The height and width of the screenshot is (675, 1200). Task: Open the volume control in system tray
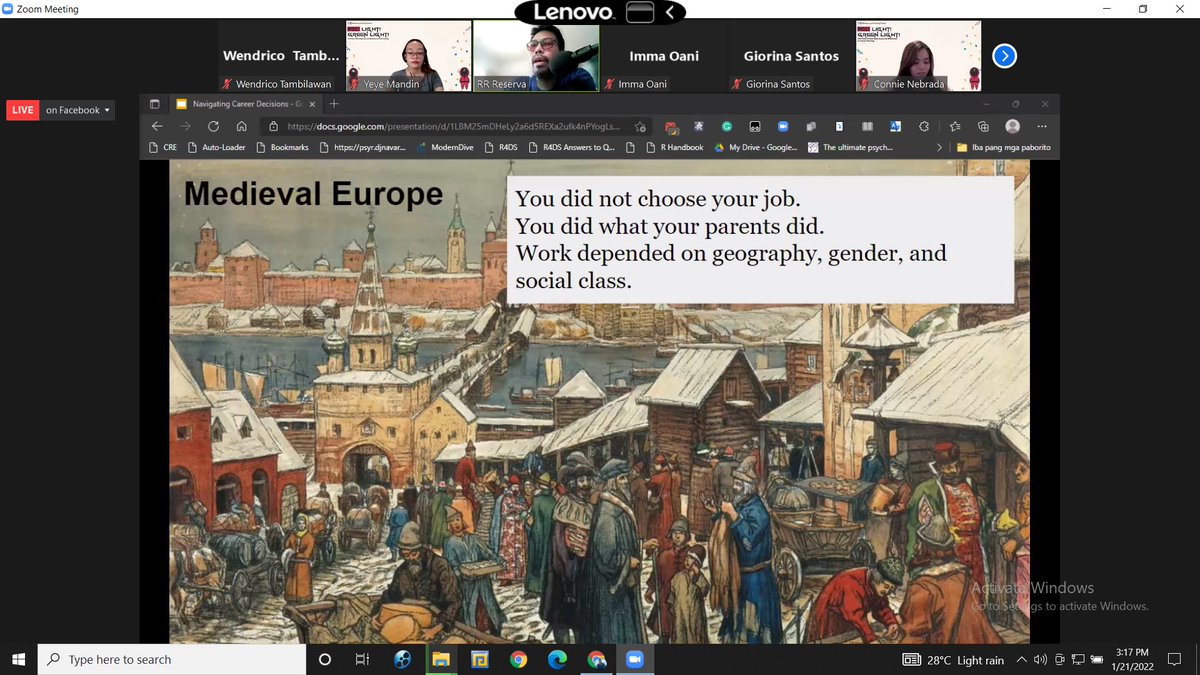point(1041,660)
